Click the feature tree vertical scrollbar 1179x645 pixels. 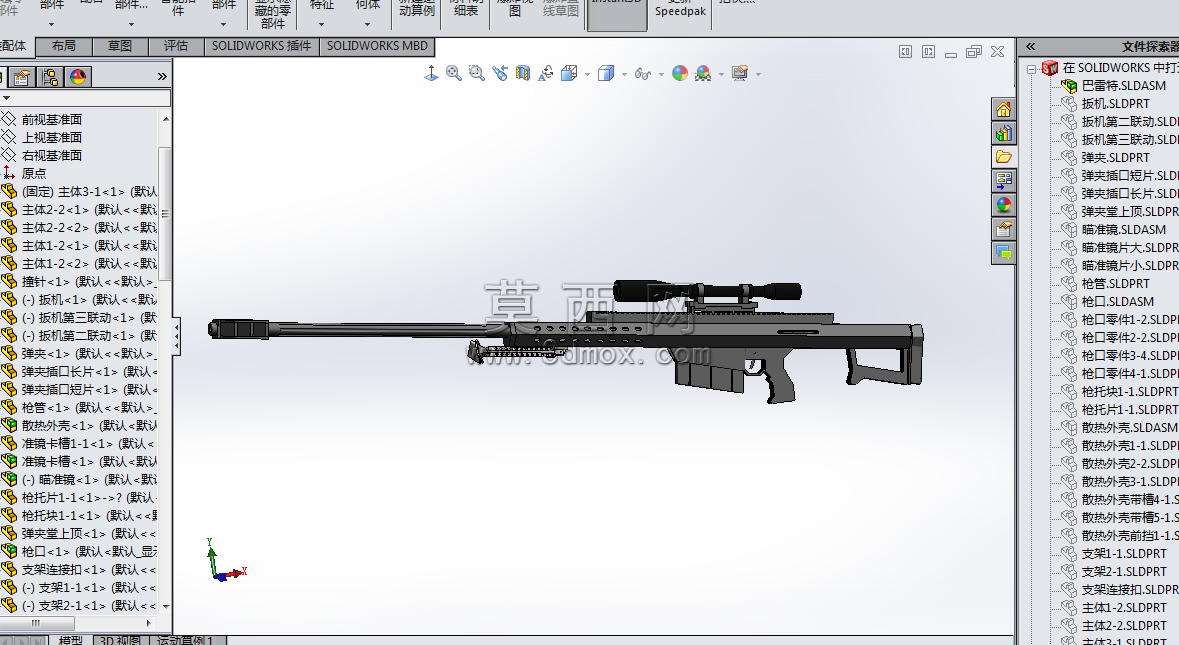point(165,361)
